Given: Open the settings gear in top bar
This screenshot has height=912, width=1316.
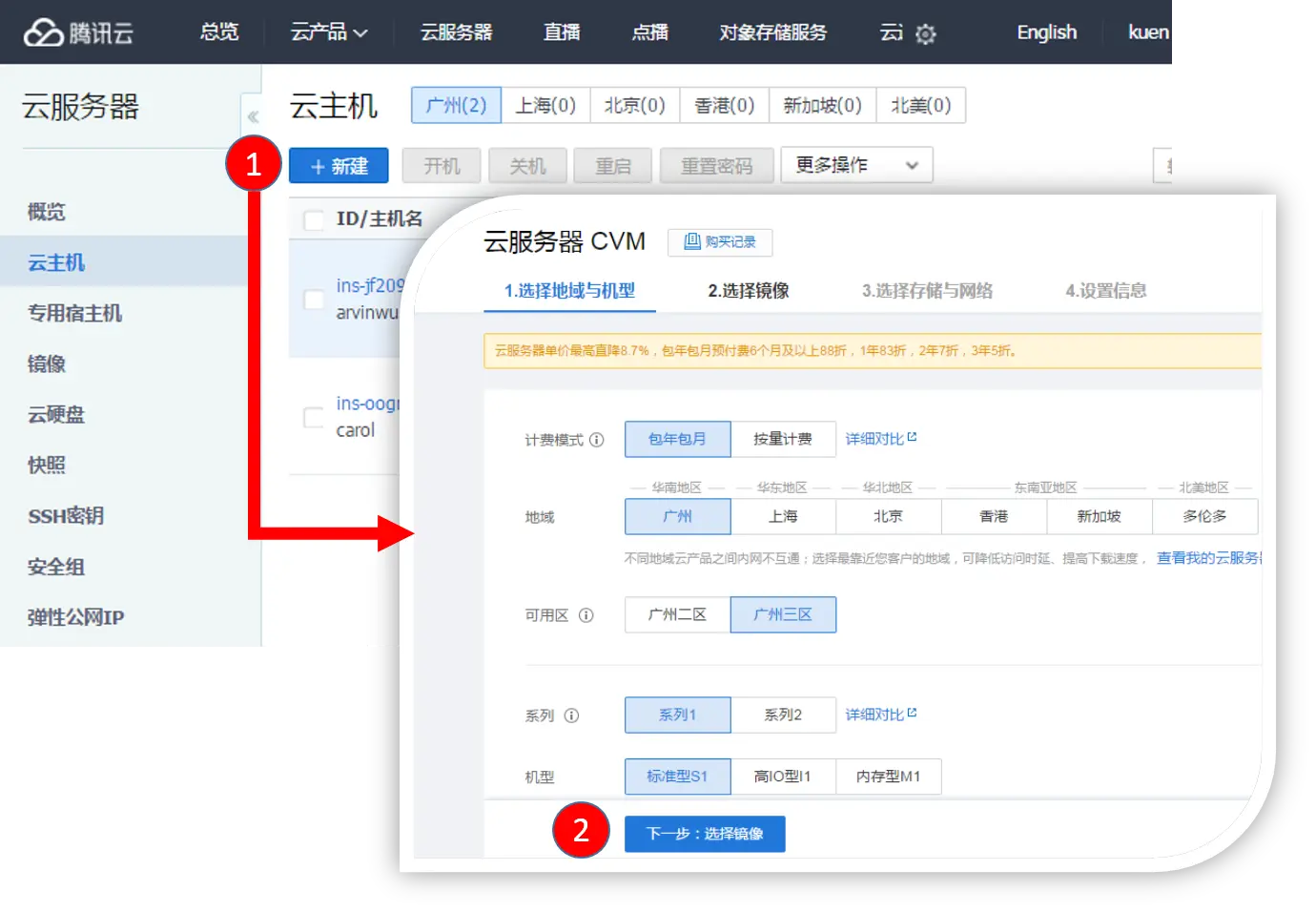Looking at the screenshot, I should [925, 34].
